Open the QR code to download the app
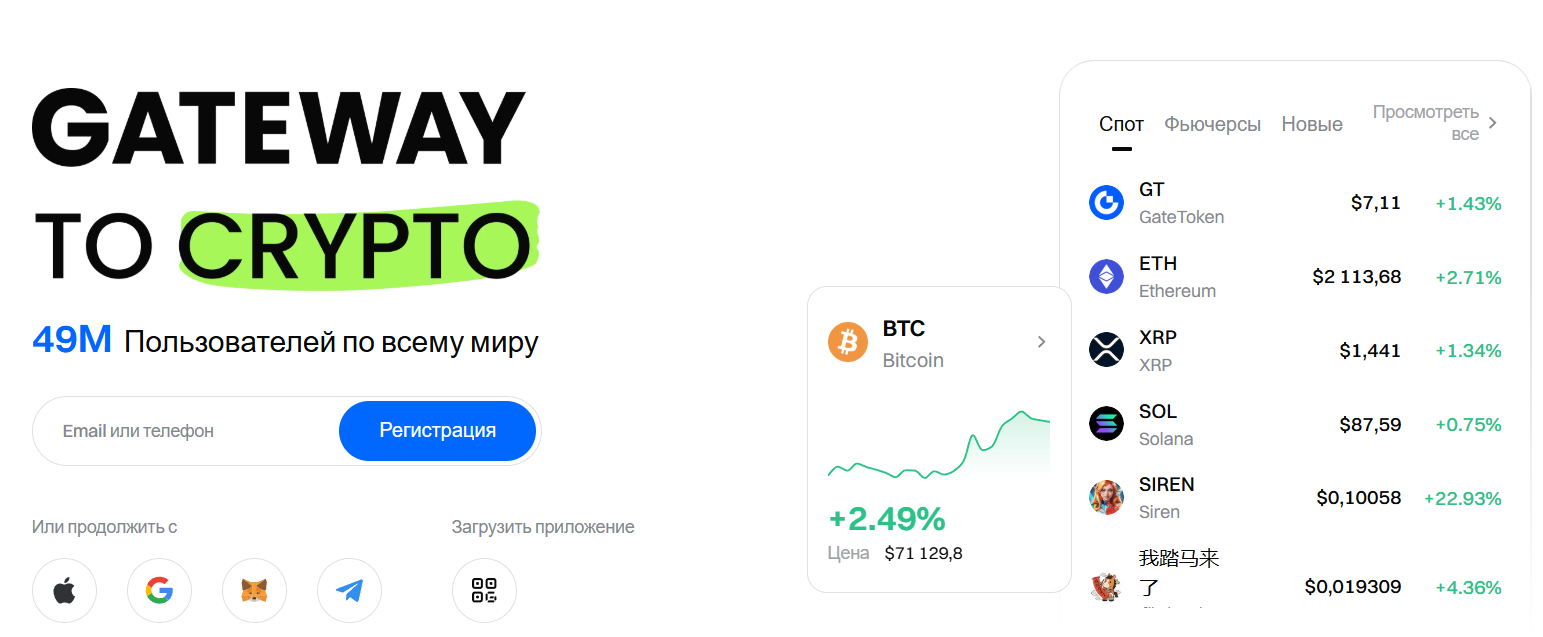This screenshot has height=637, width=1543. point(484,590)
